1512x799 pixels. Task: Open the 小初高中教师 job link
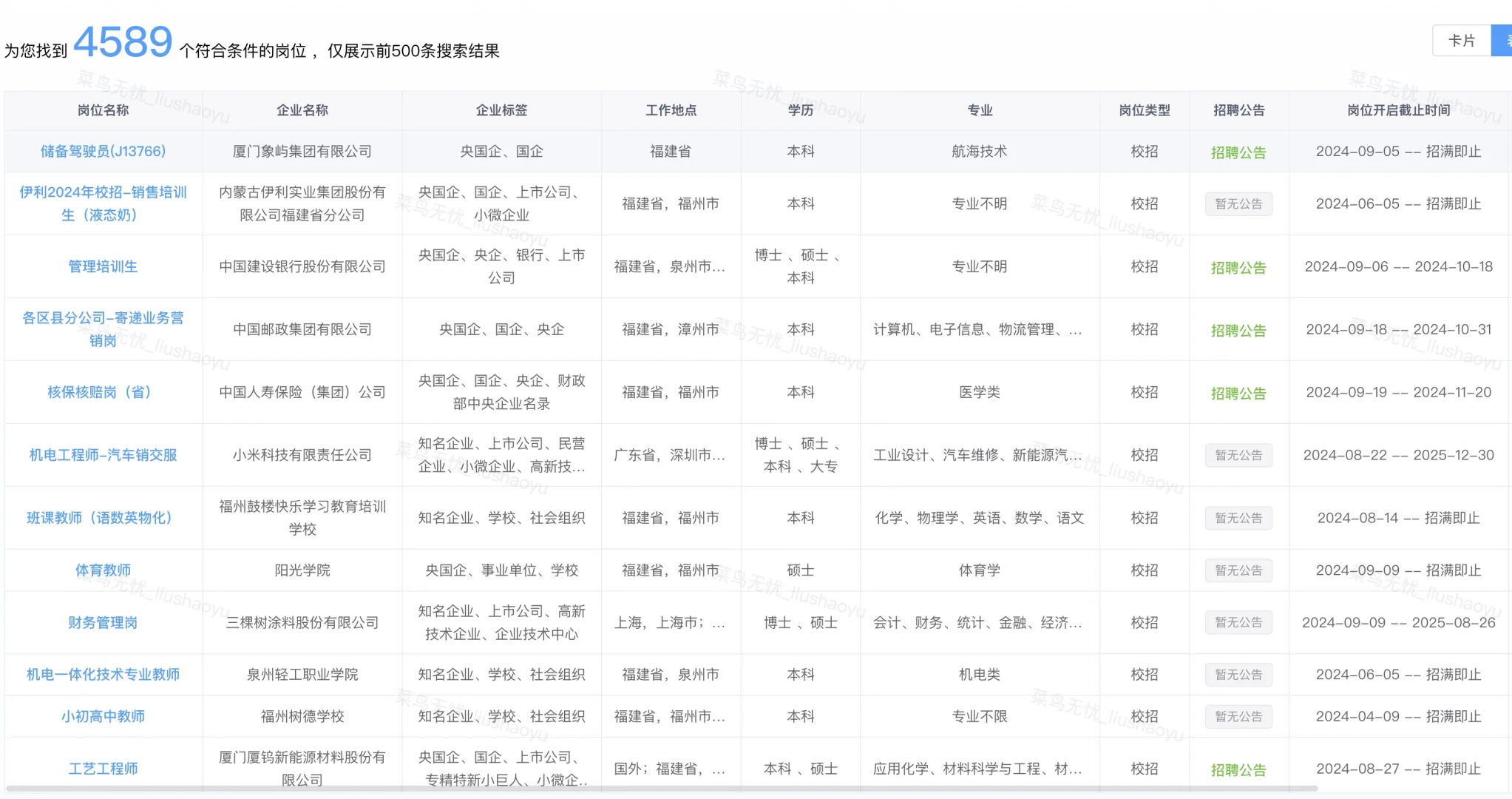coord(103,716)
